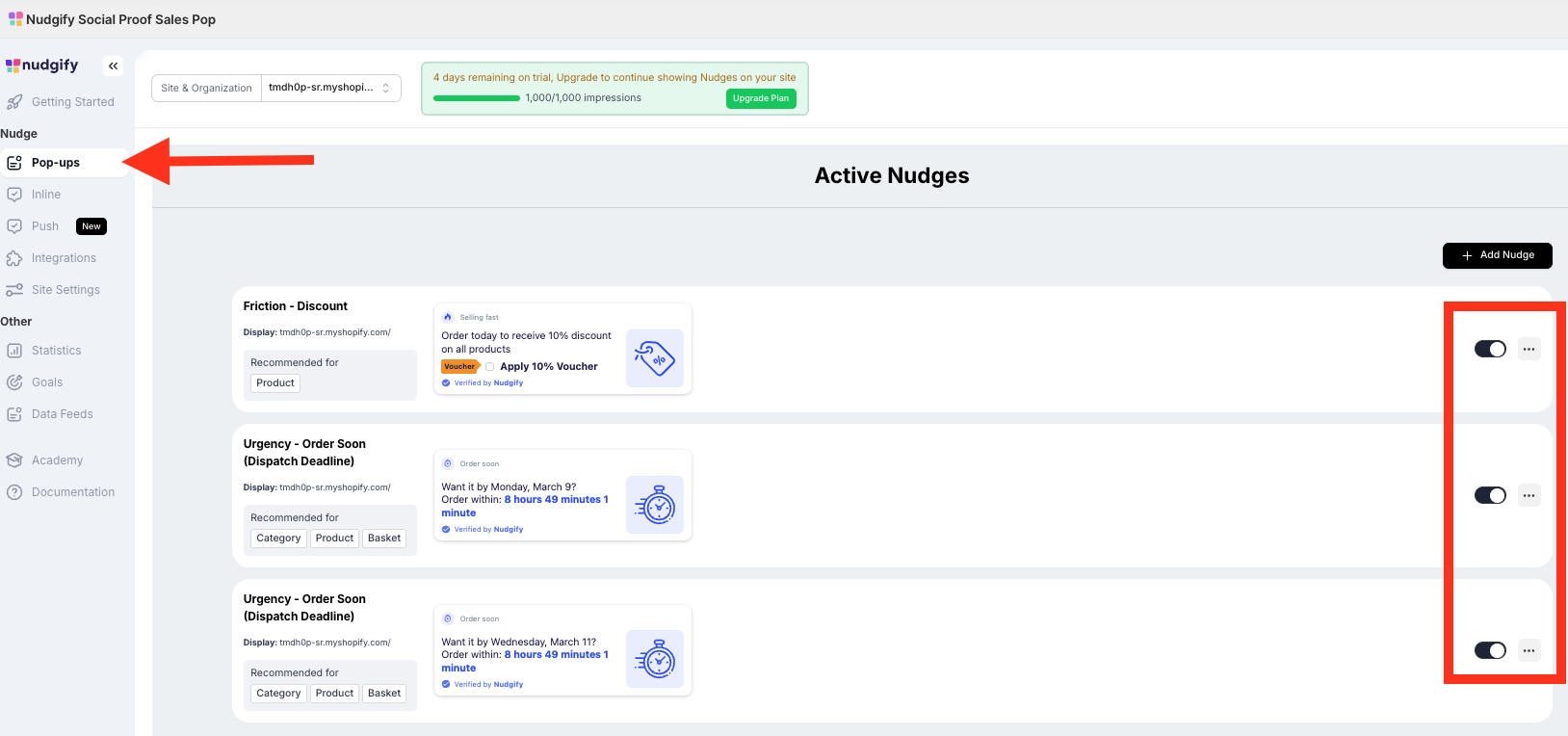Open the Integrations page
Image resolution: width=1568 pixels, height=736 pixels.
tap(64, 258)
